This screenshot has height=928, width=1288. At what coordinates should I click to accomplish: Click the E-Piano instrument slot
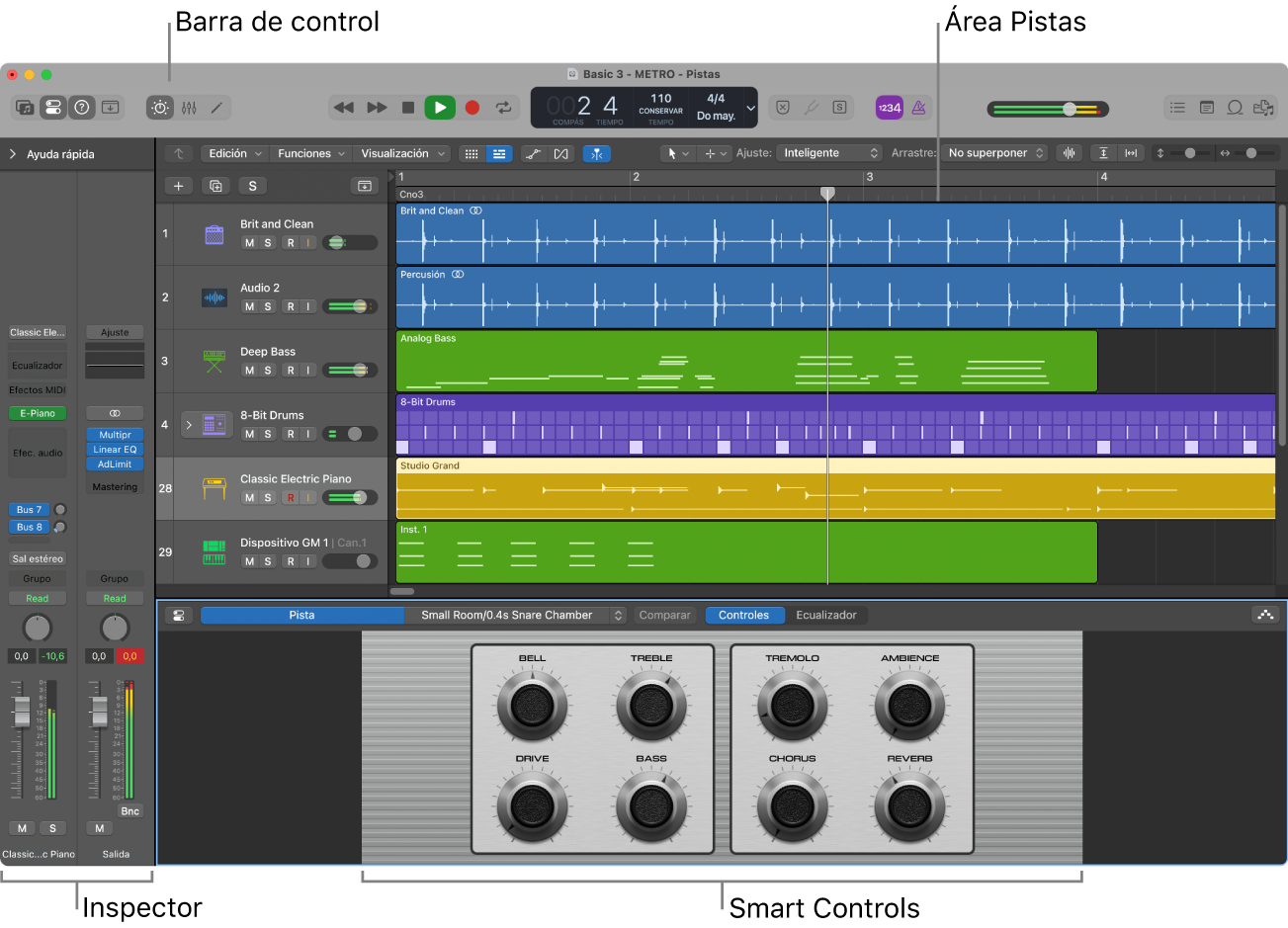click(x=38, y=413)
